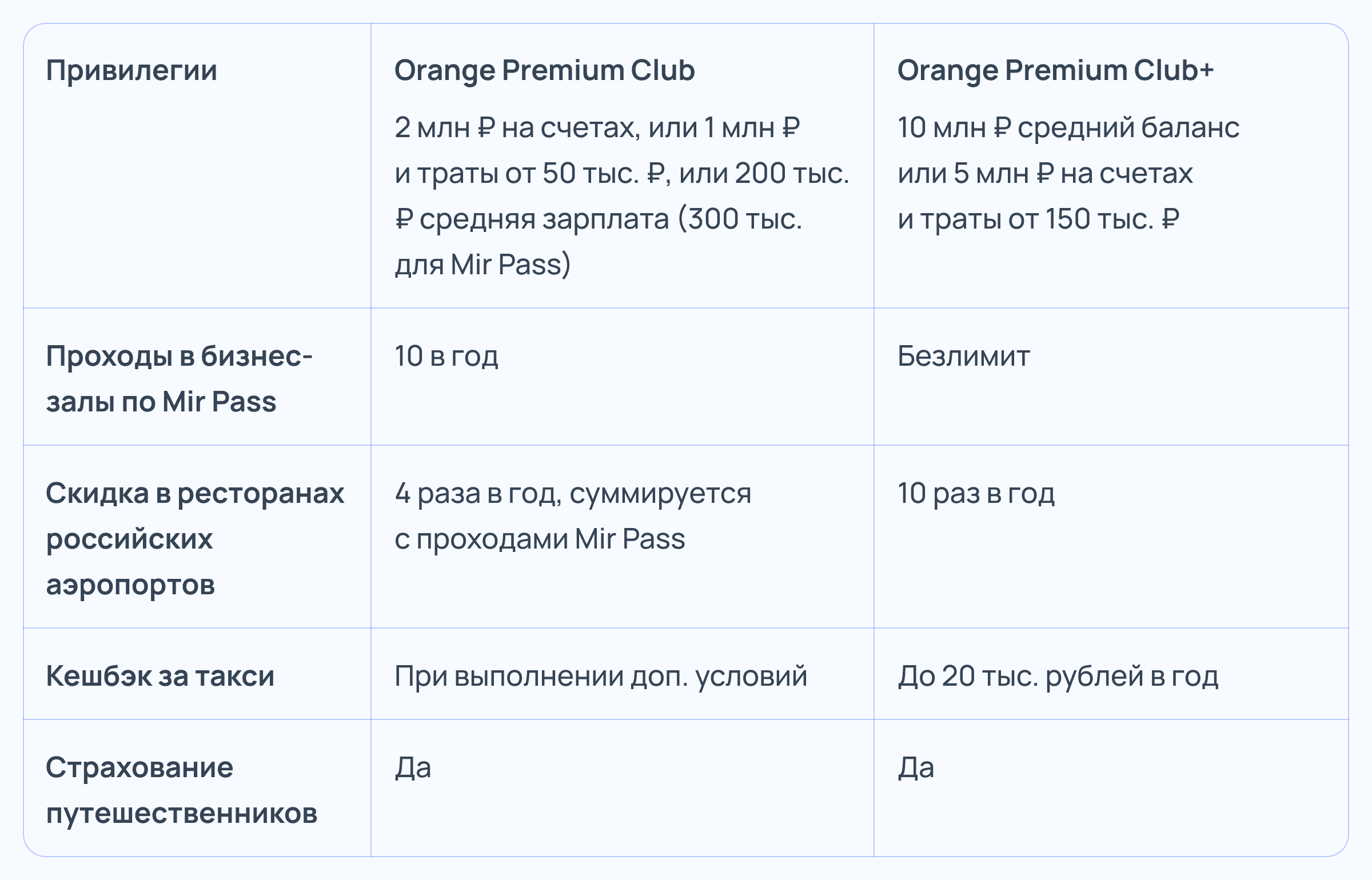The image size is (1372, 880).
Task: Select the "Кешбэк за такси" row label
Action: [x=160, y=676]
